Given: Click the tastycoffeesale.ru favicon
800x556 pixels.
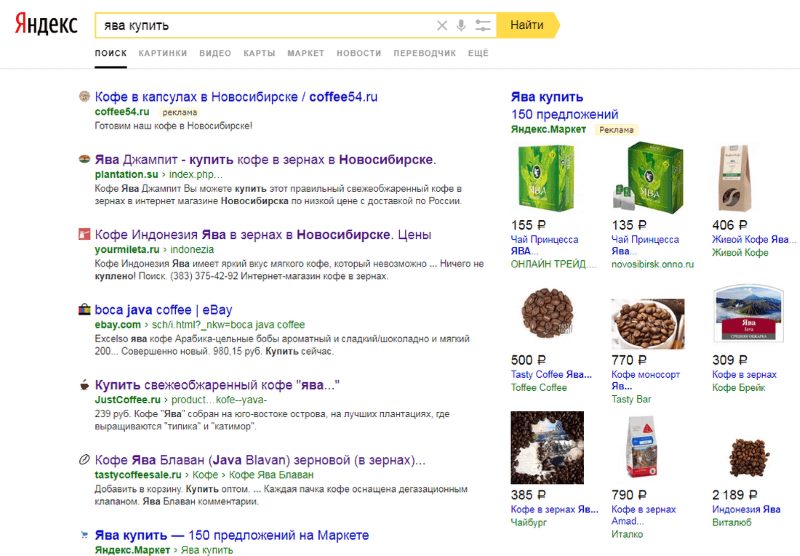Looking at the screenshot, I should [x=84, y=460].
